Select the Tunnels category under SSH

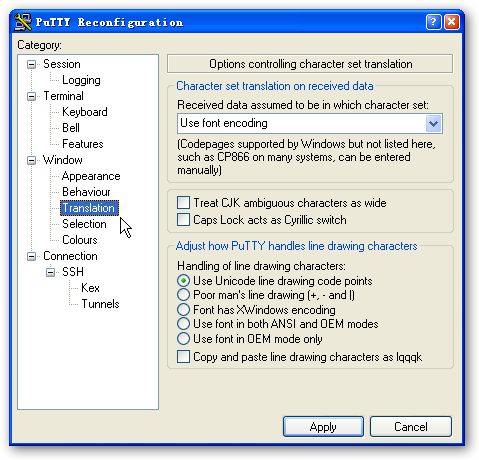[100, 304]
